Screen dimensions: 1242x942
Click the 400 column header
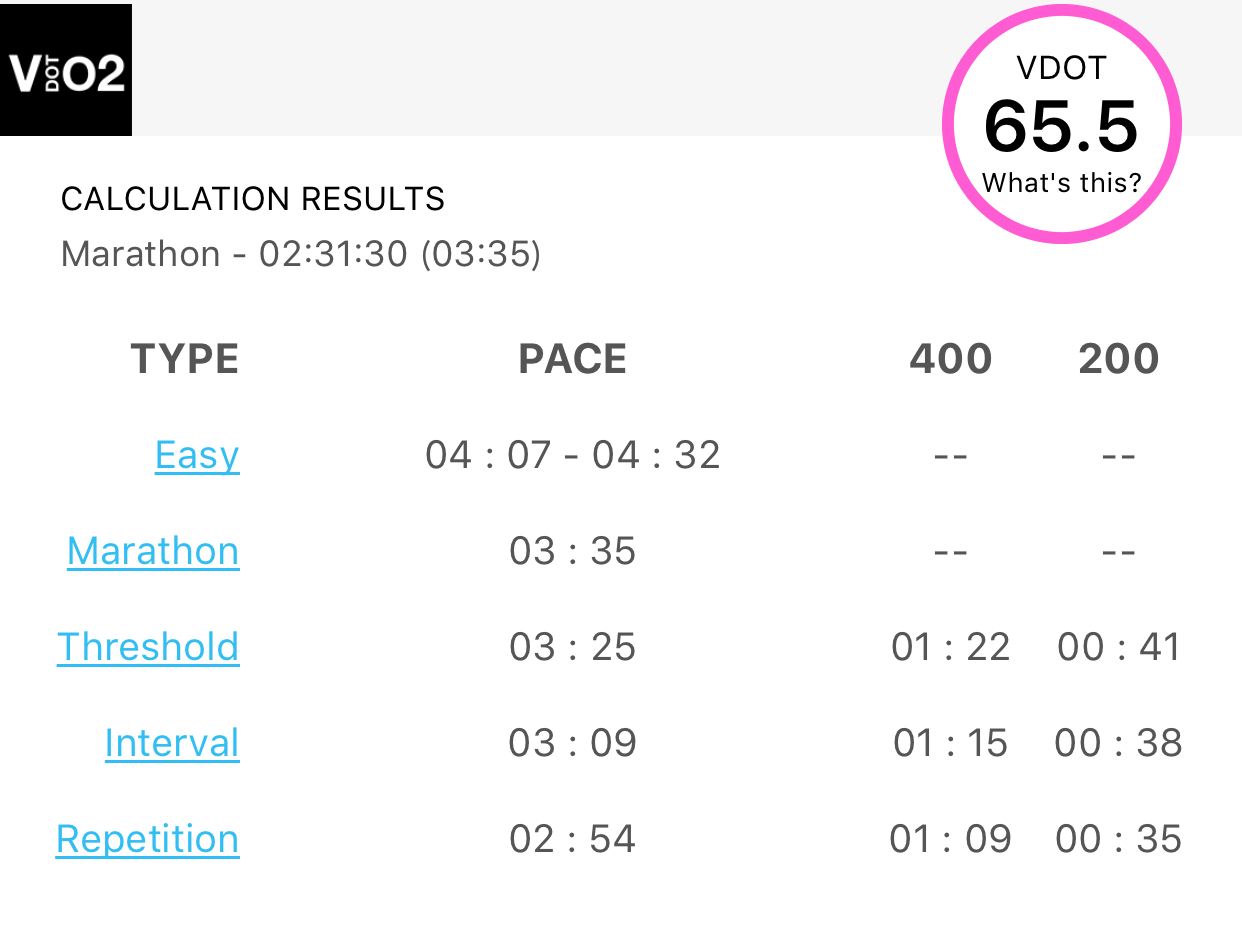[951, 359]
